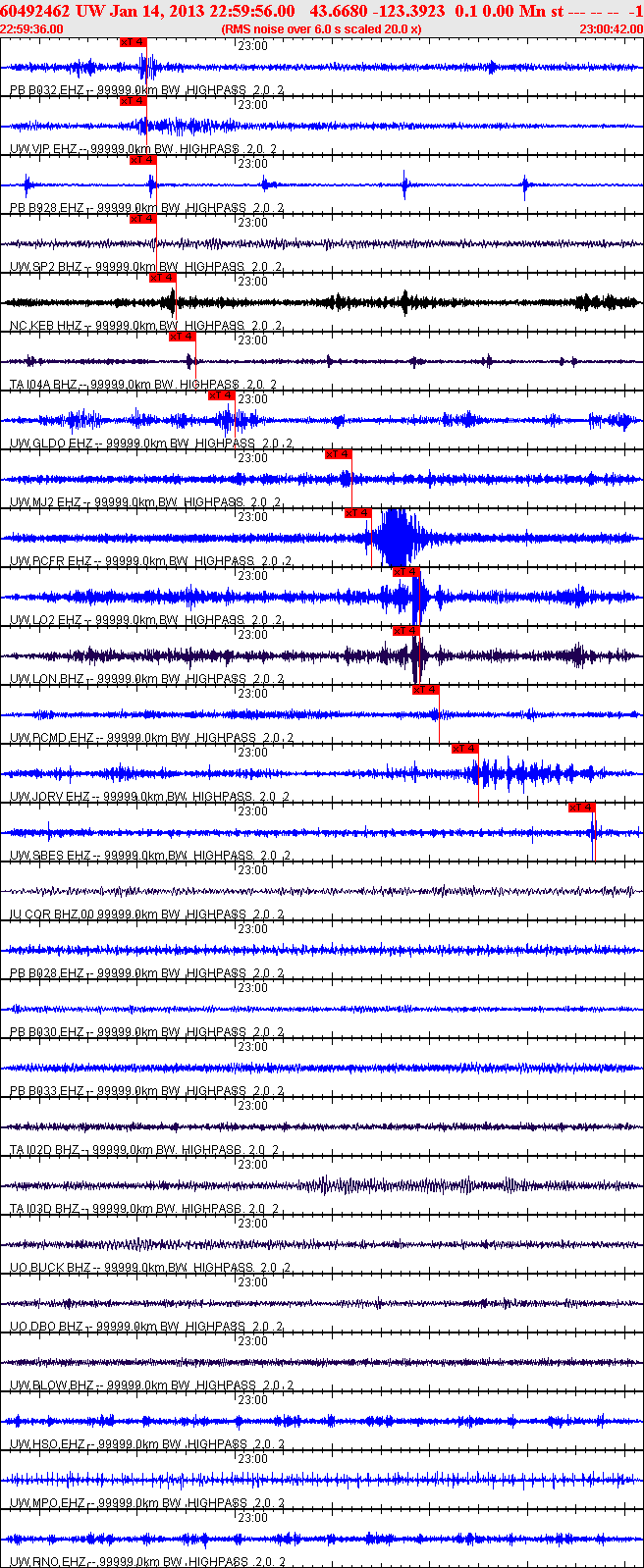Select the red pick marker on UW.VIP trace
Image resolution: width=644 pixels, height=1568 pixels.
(133, 101)
